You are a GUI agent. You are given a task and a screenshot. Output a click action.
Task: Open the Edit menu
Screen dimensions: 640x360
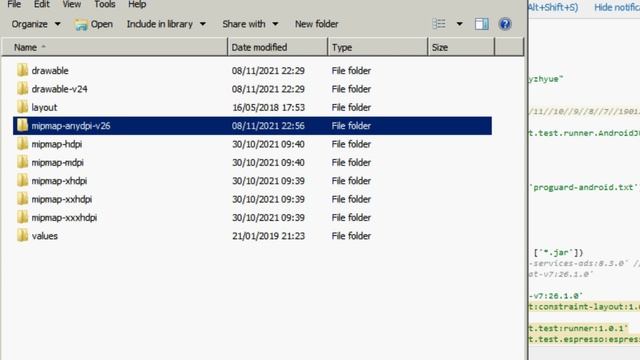pos(41,4)
